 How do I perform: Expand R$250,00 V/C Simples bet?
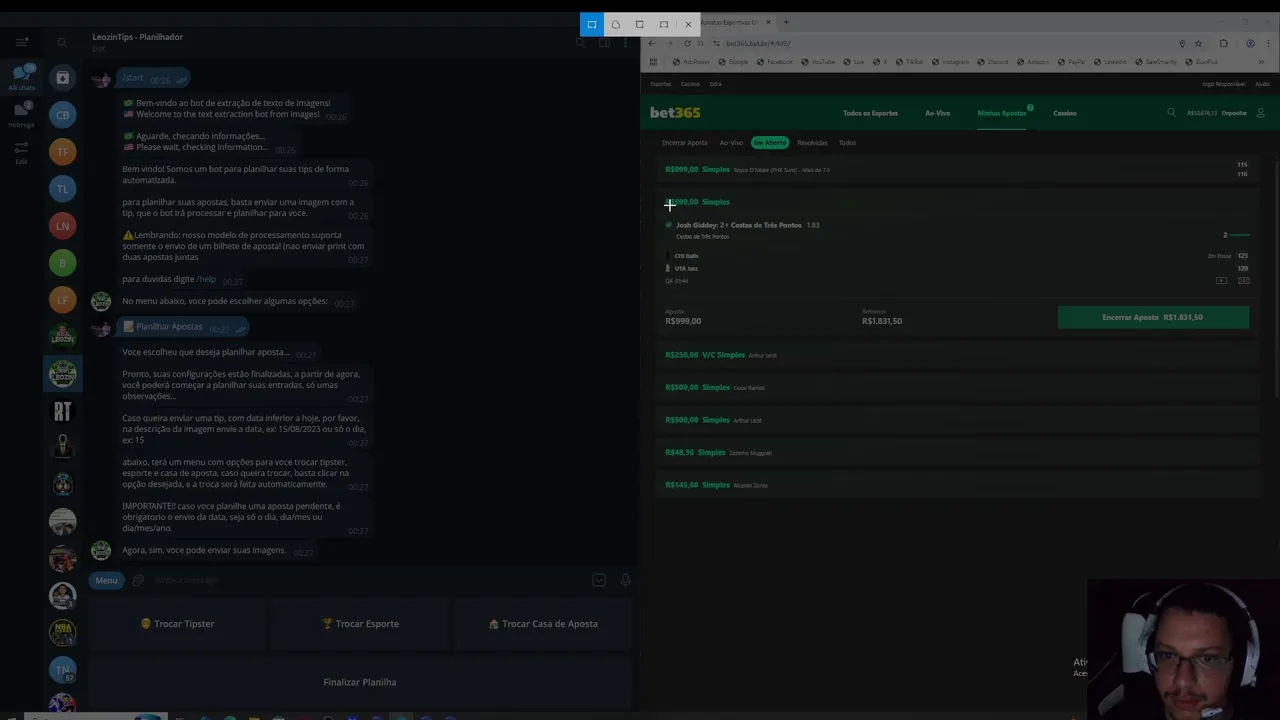957,355
